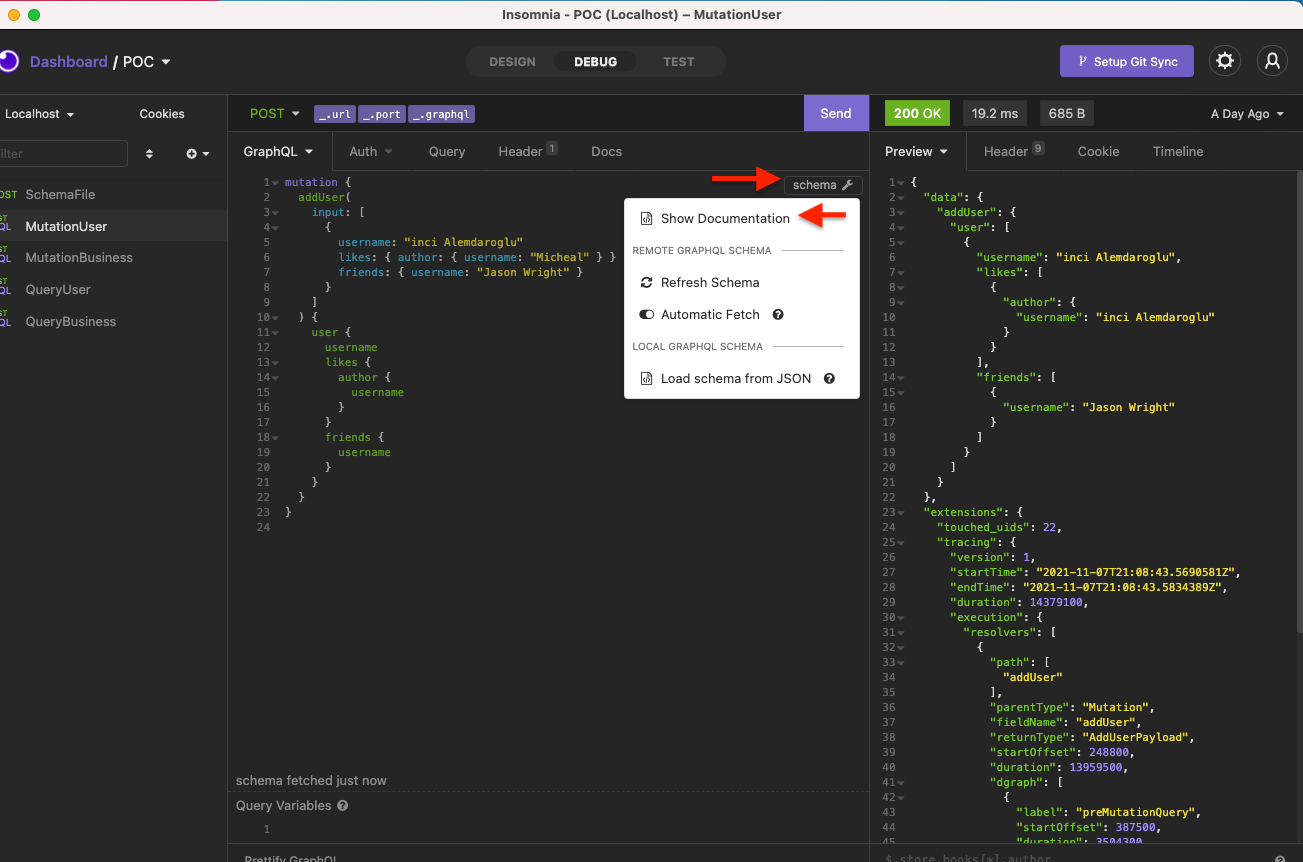Open the Localhost environment dropdown
This screenshot has width=1303, height=862.
39,113
